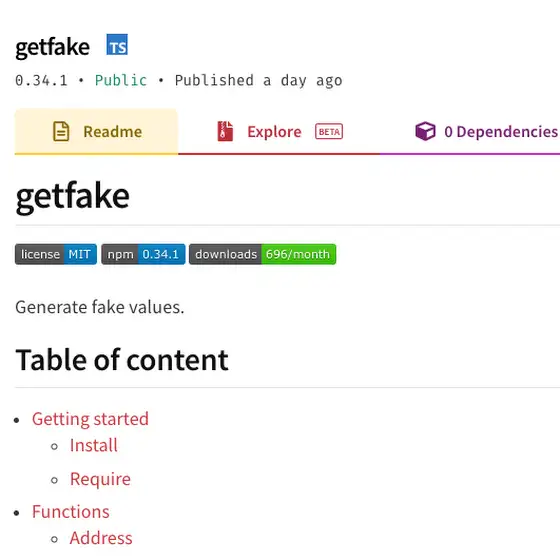
Task: Open the Functions section link
Action: [x=71, y=512]
